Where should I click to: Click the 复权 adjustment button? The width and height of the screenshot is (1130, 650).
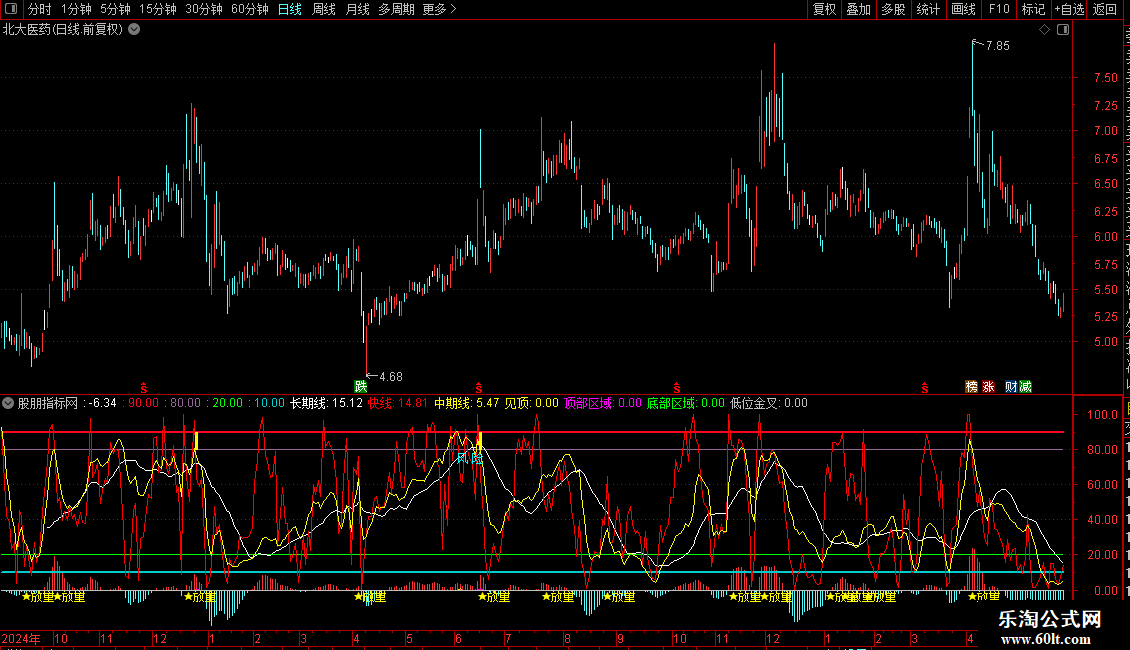[824, 9]
